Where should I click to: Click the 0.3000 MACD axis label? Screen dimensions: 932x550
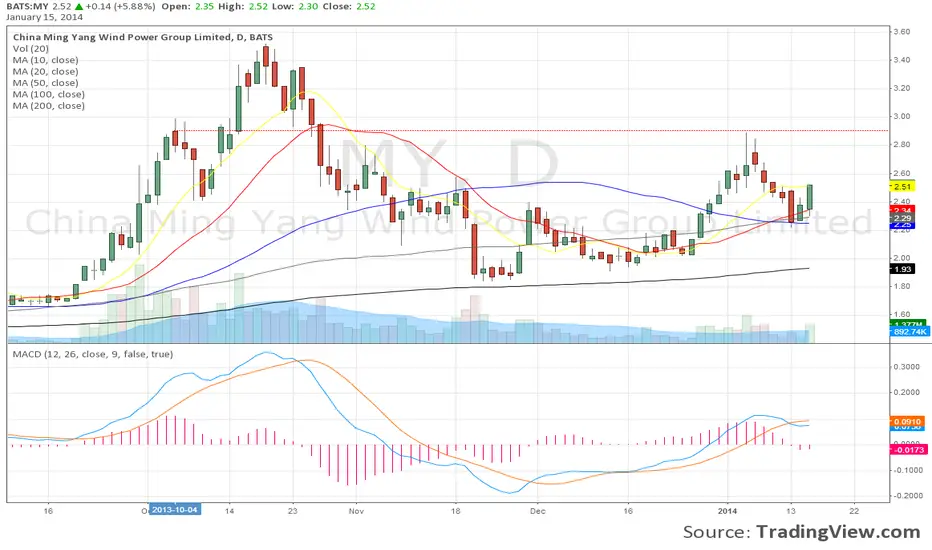point(906,367)
